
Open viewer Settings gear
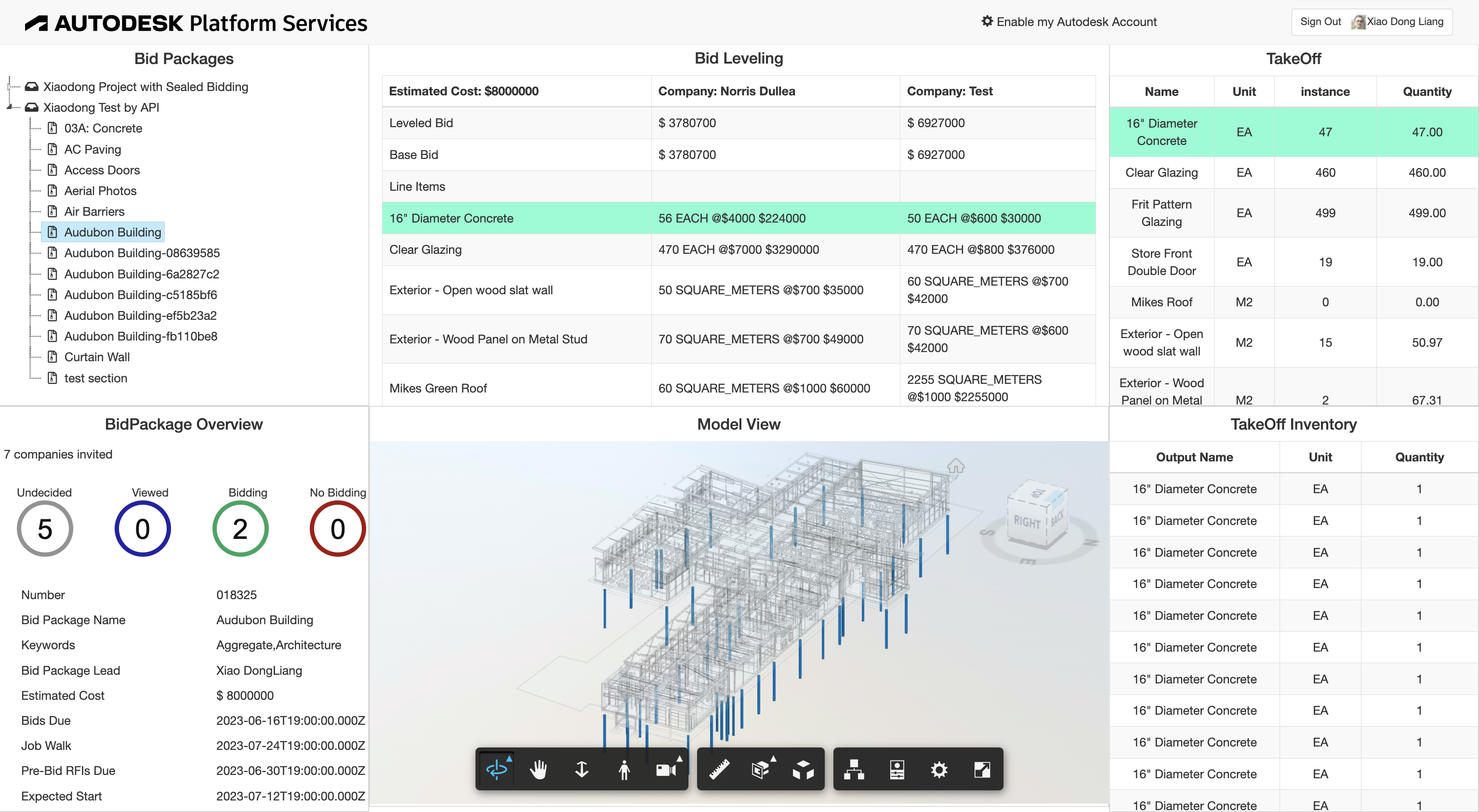point(939,769)
